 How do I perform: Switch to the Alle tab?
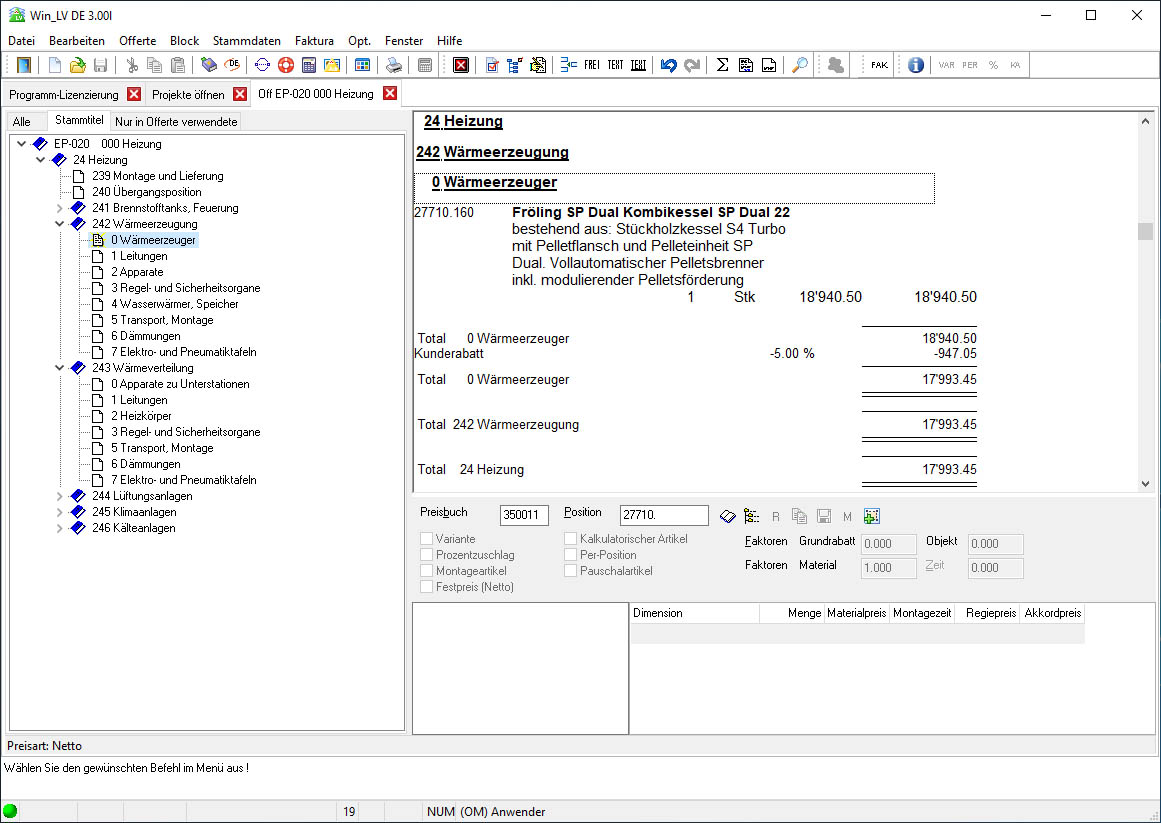21,121
